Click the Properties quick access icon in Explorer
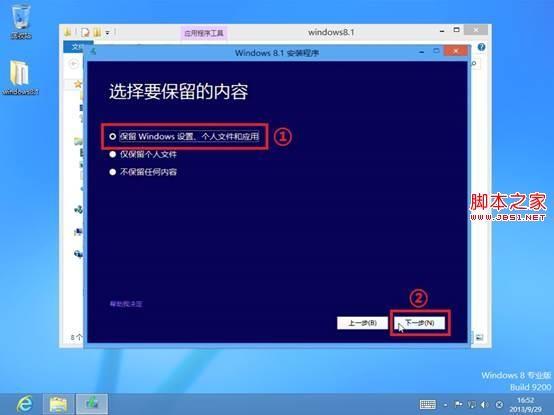 point(85,33)
